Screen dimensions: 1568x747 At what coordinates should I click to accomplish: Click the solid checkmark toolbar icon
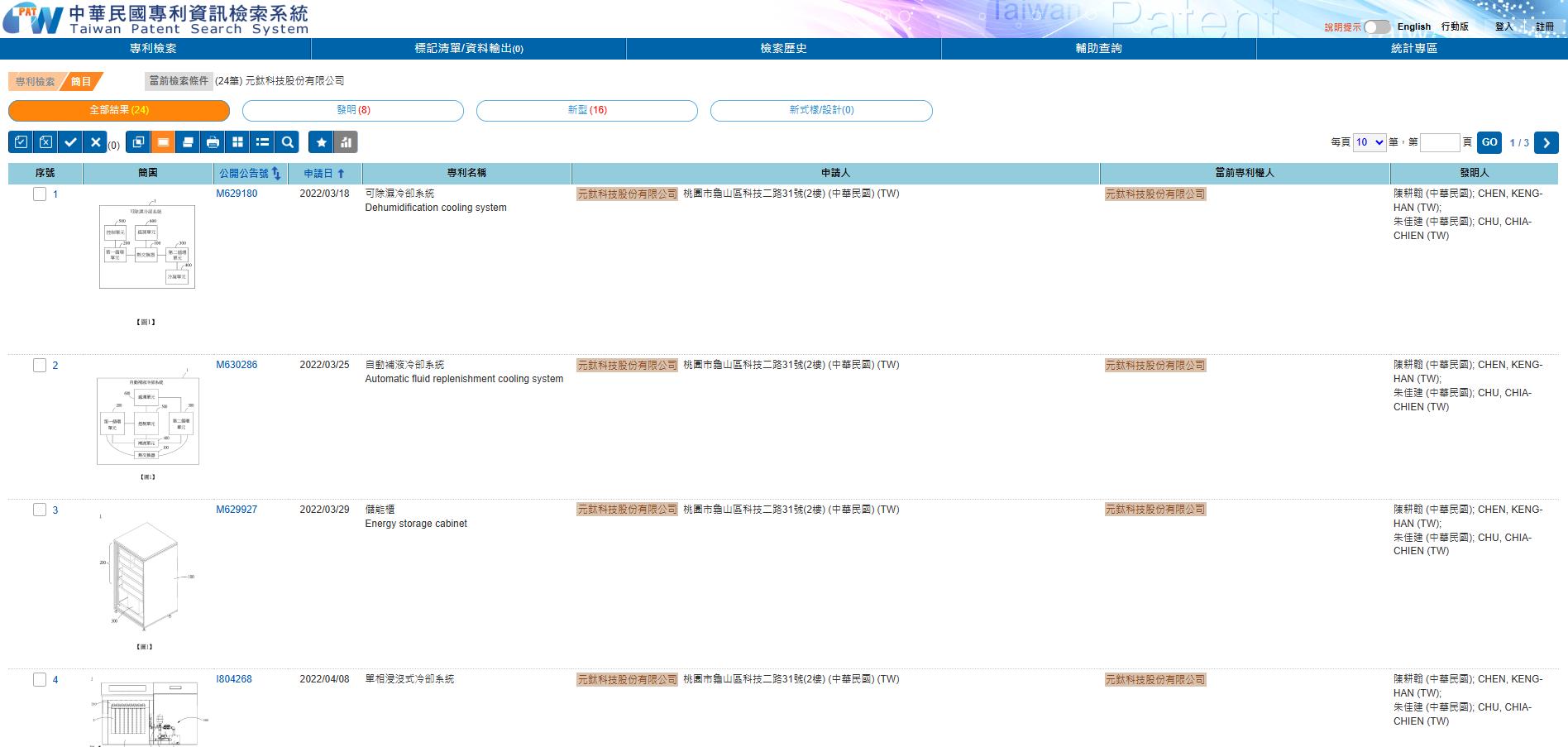pyautogui.click(x=70, y=142)
